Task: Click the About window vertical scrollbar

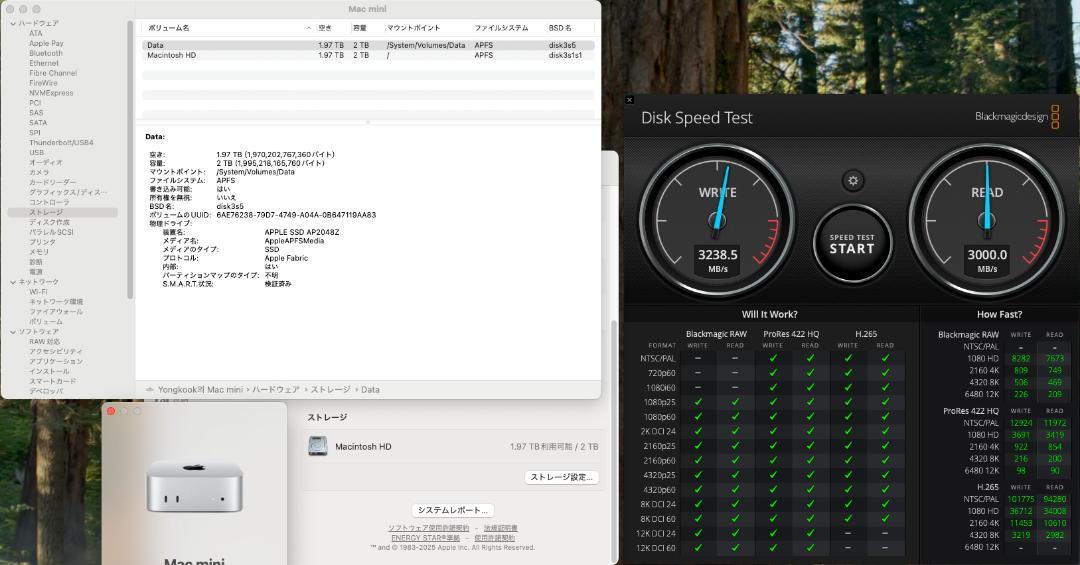Action: click(x=614, y=441)
